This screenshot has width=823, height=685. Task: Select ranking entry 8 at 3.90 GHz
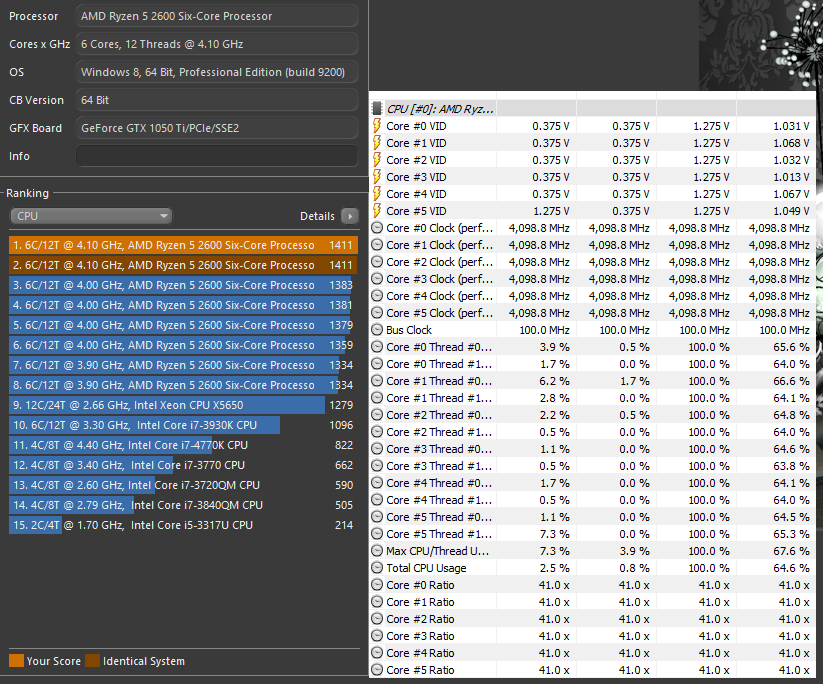[183, 385]
